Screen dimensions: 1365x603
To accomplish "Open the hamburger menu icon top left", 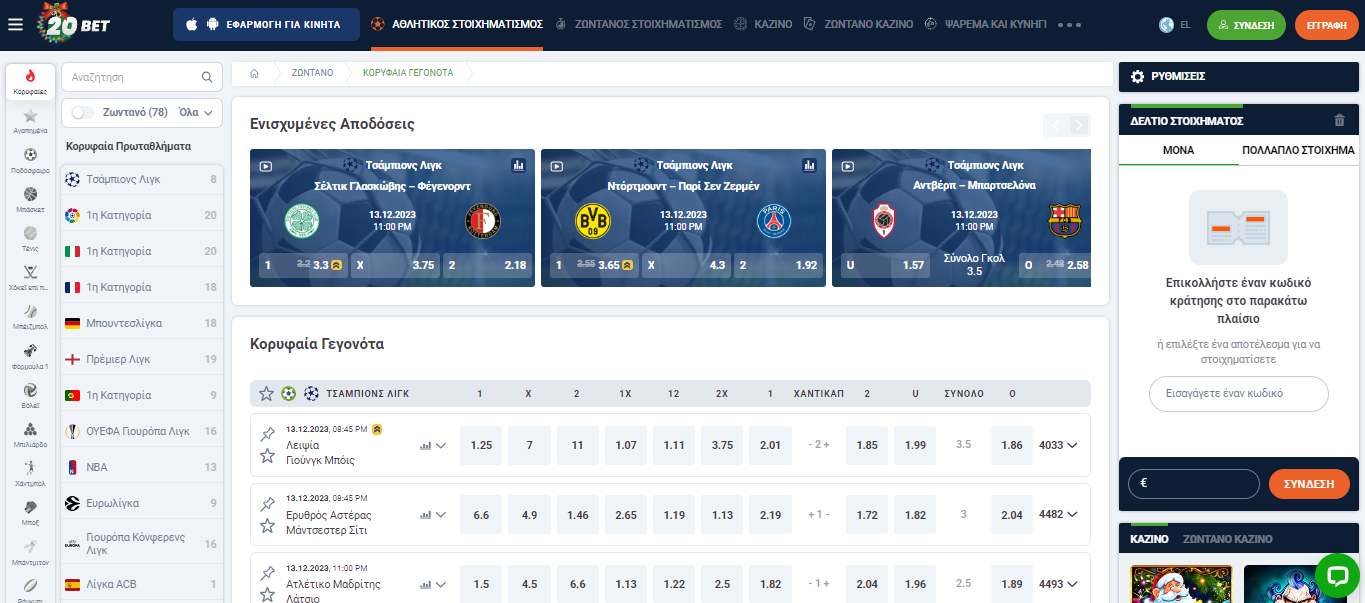I will click(x=15, y=25).
